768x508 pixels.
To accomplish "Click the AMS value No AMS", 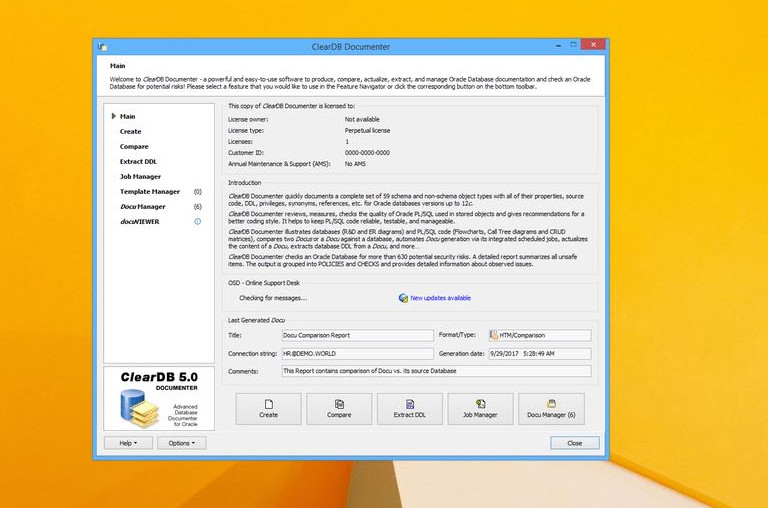I will (355, 164).
